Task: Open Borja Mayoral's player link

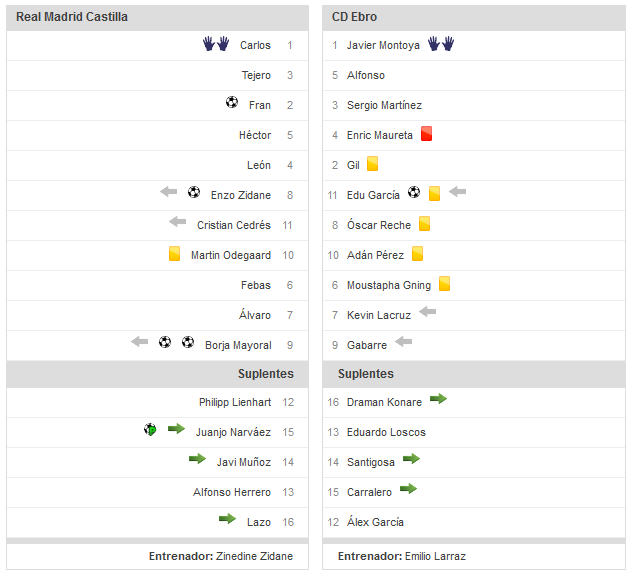Action: tap(238, 345)
